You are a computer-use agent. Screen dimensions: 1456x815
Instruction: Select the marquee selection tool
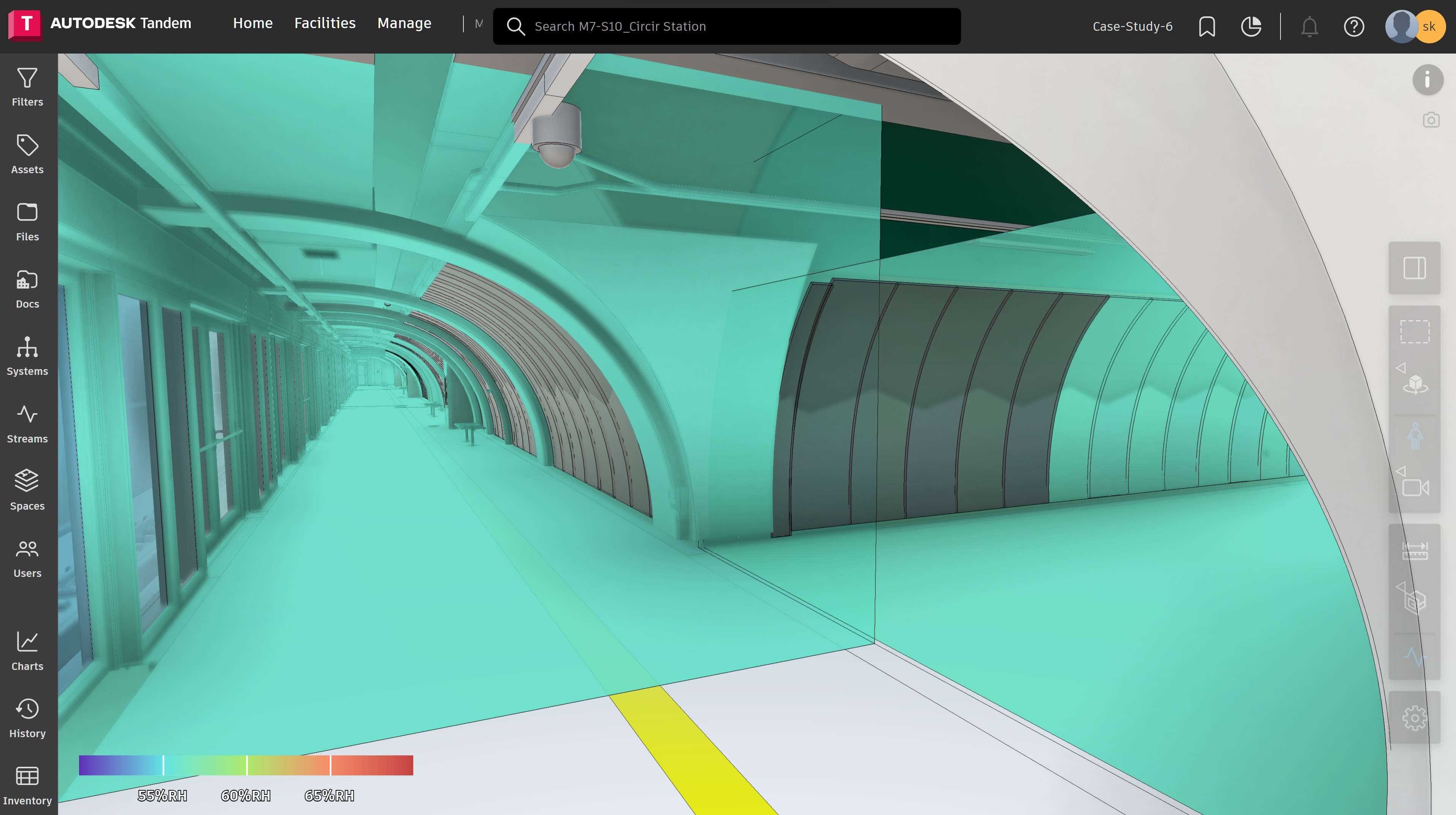pyautogui.click(x=1414, y=332)
